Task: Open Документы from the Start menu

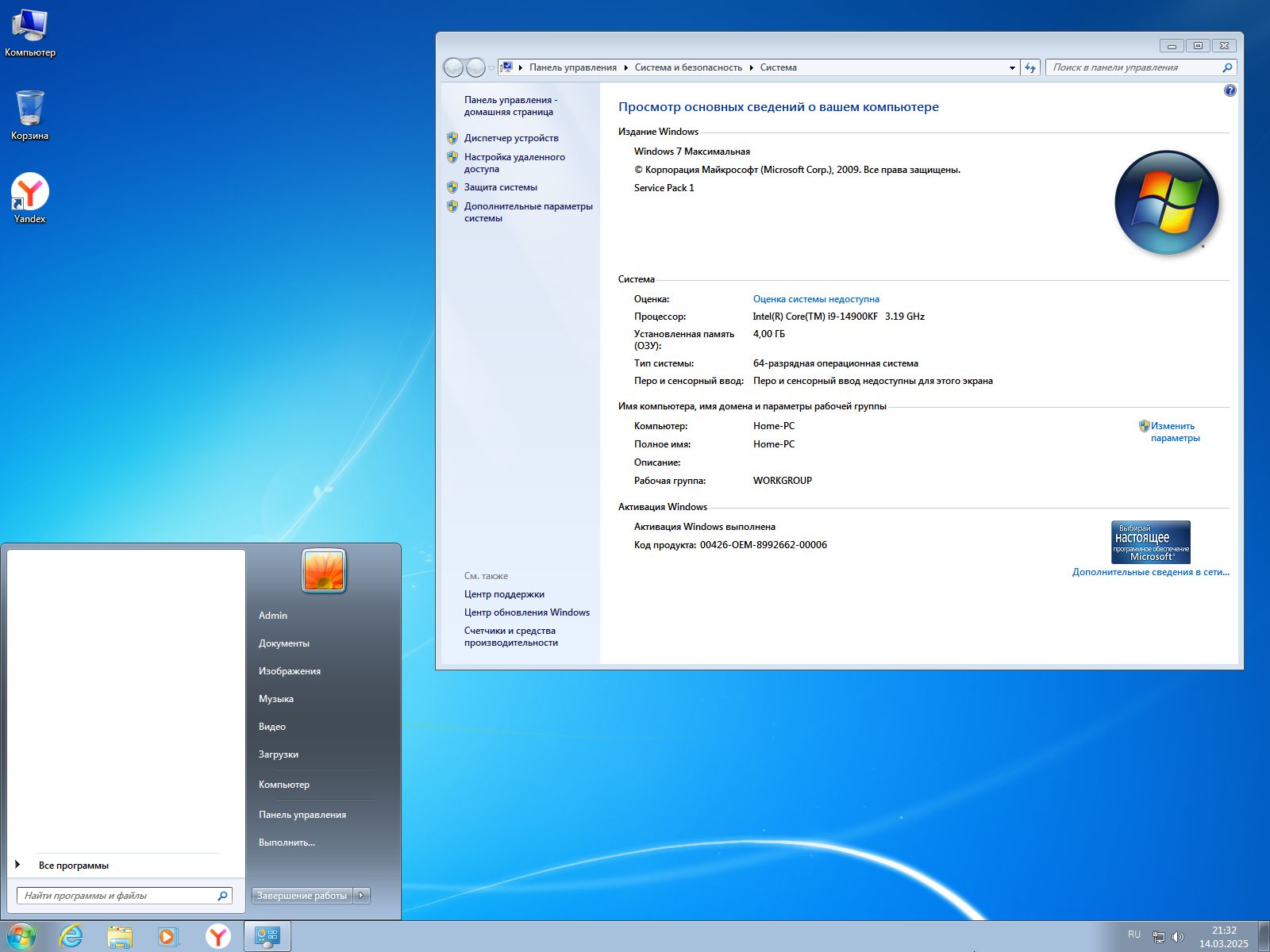Action: pyautogui.click(x=284, y=643)
